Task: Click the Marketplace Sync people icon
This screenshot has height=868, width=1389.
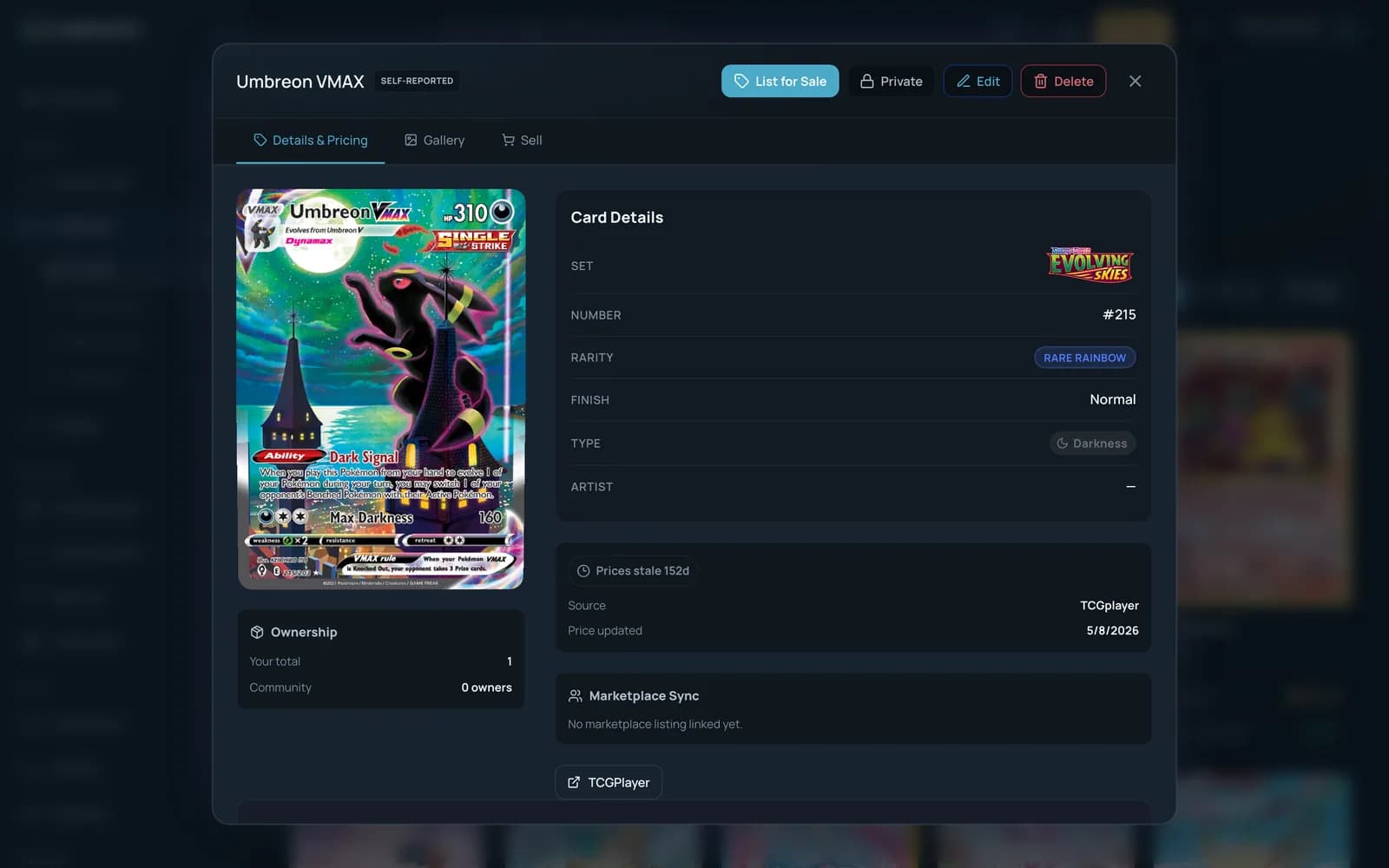Action: tap(575, 695)
